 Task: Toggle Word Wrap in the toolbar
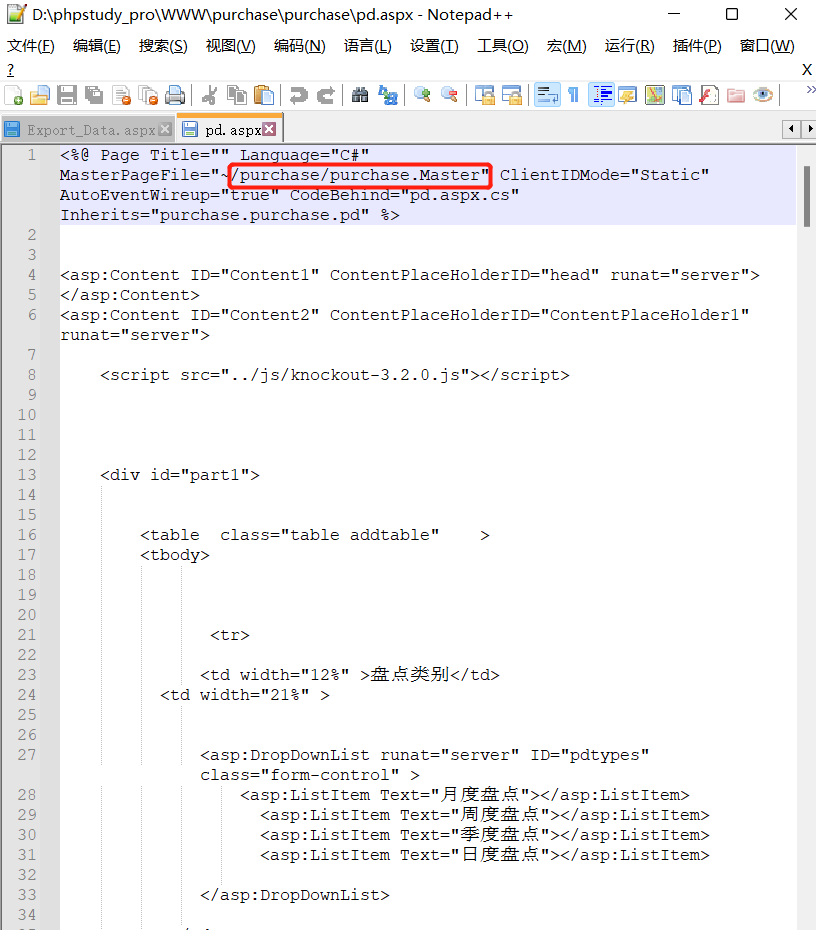coord(547,95)
